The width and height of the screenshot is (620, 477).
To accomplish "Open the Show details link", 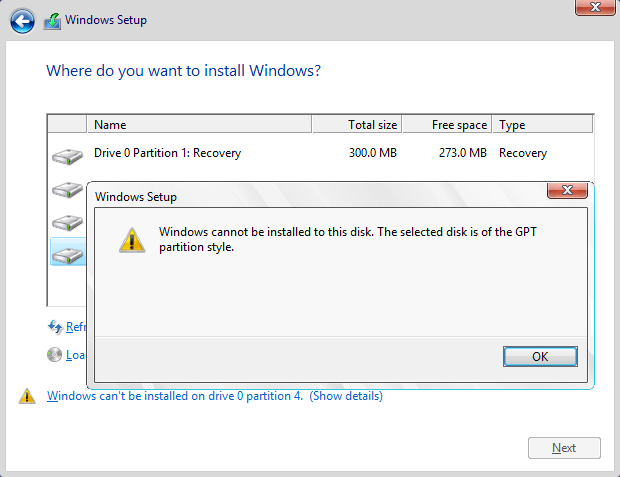I will click(346, 396).
